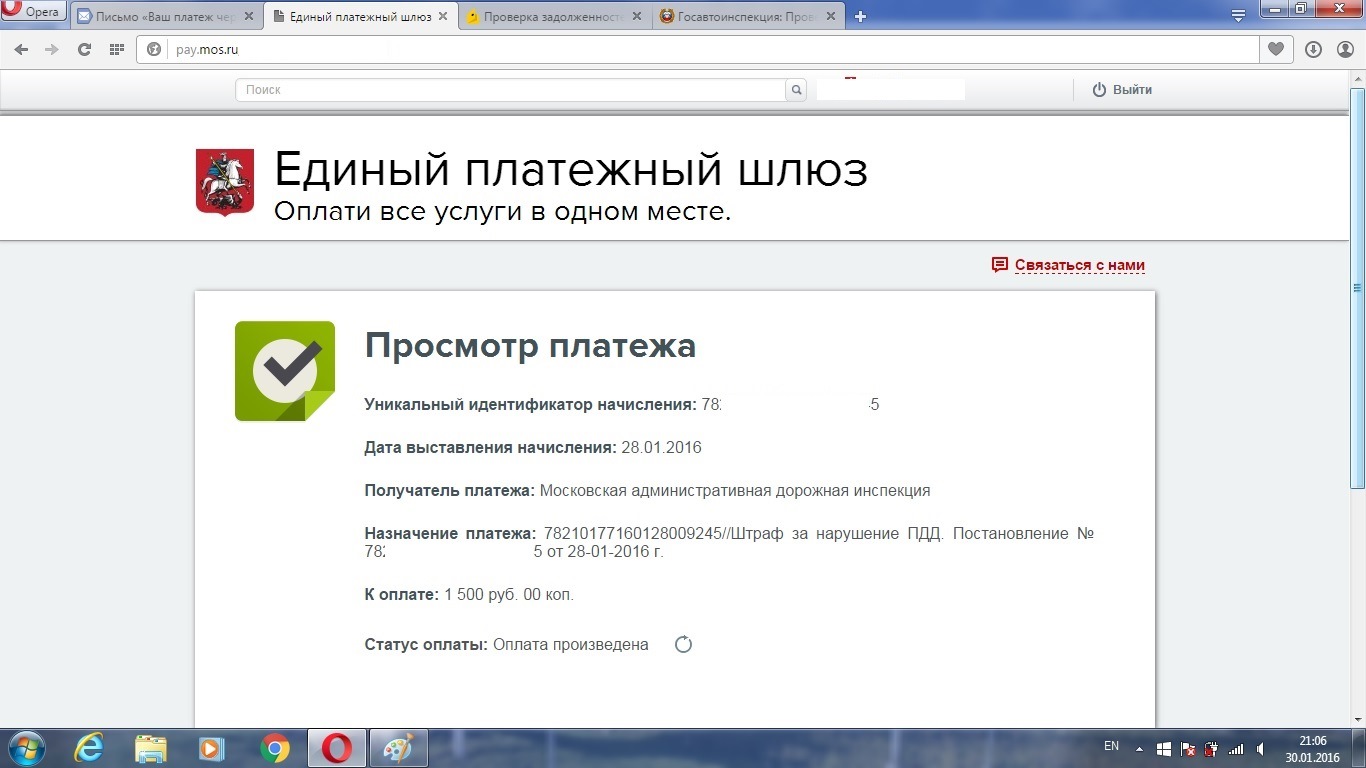
Task: Close the «Письмо «Ваш платеж» tab
Action: tap(248, 17)
